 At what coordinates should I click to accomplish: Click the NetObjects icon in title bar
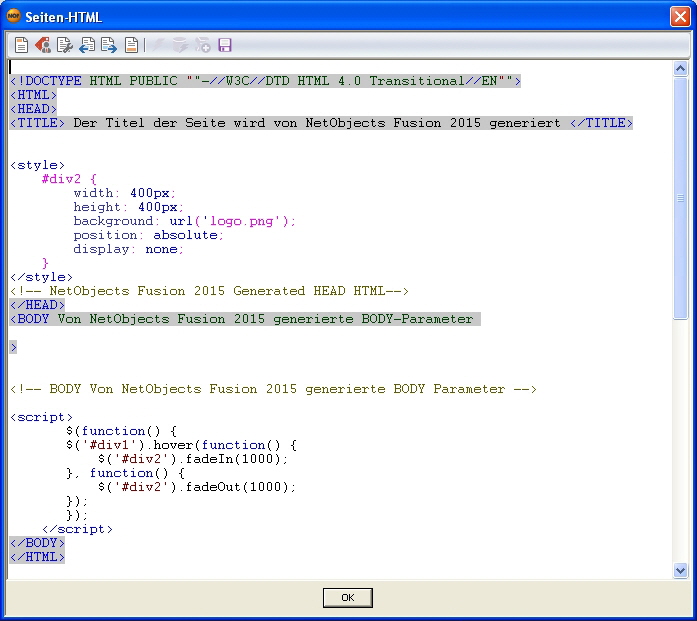[14, 16]
